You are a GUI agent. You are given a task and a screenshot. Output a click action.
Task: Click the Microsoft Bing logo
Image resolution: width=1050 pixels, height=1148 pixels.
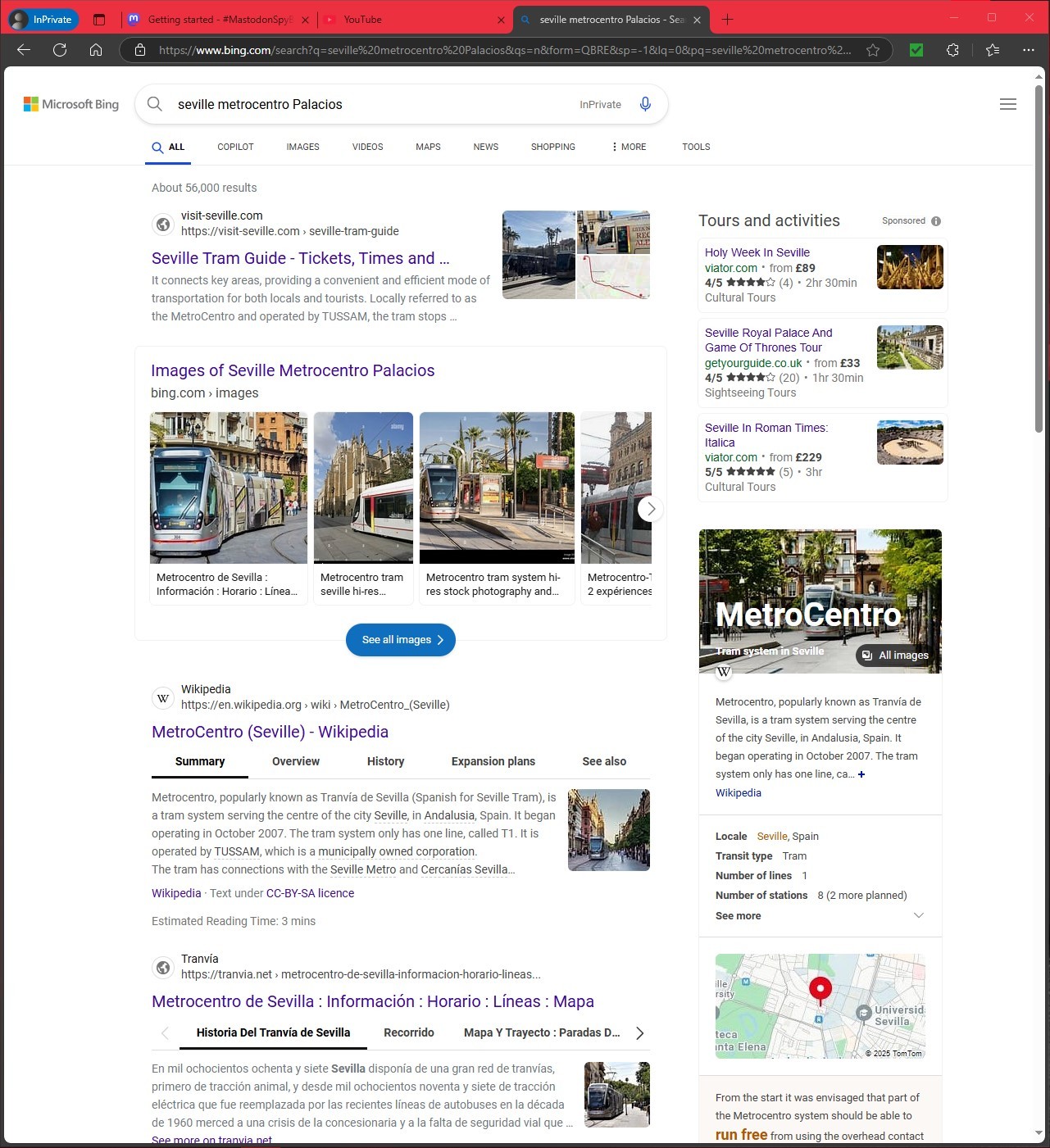coord(71,104)
